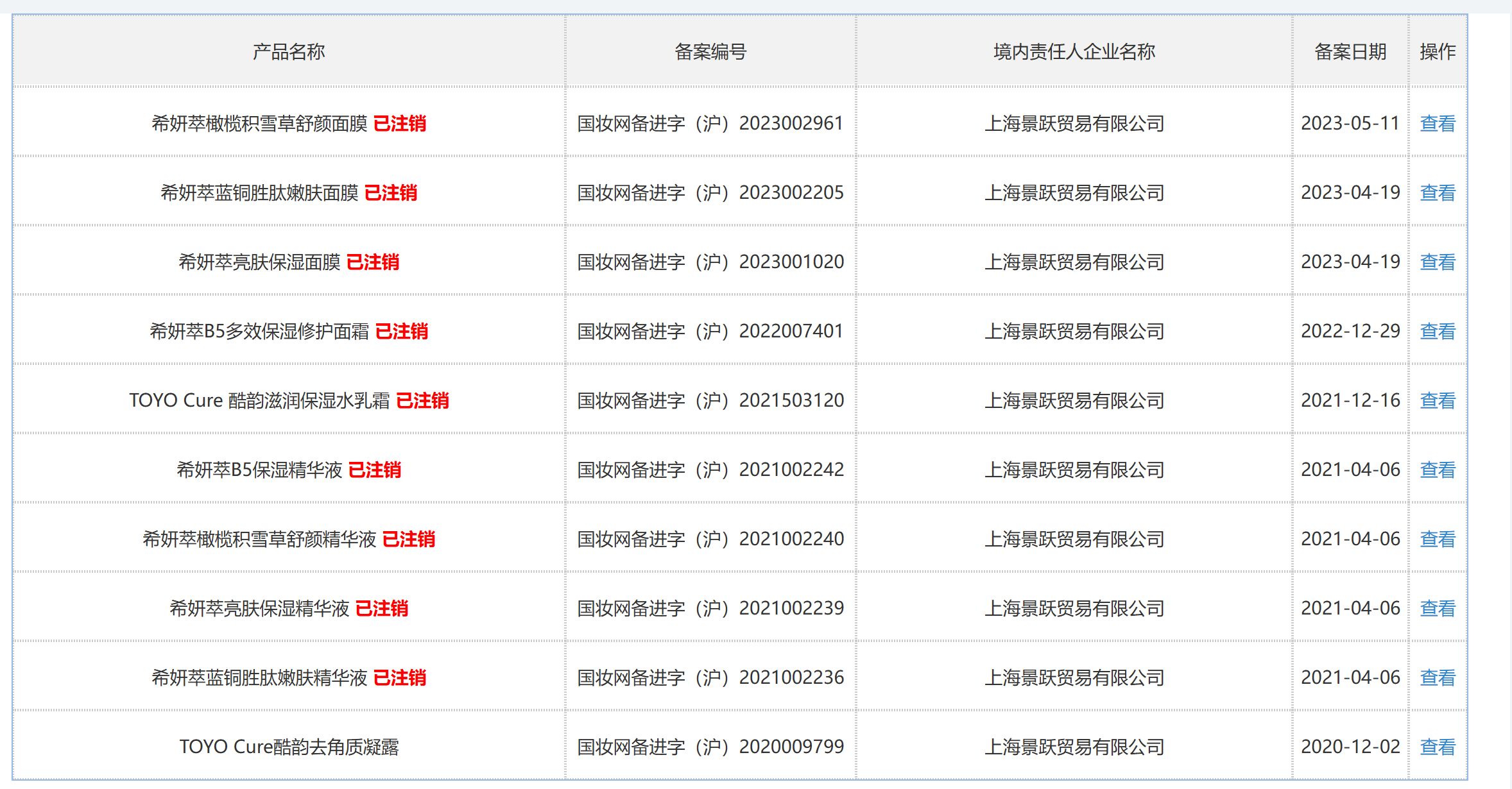
Task: Click 查看 for TOYO Cure酷韵去角质凝露
Action: 1438,747
